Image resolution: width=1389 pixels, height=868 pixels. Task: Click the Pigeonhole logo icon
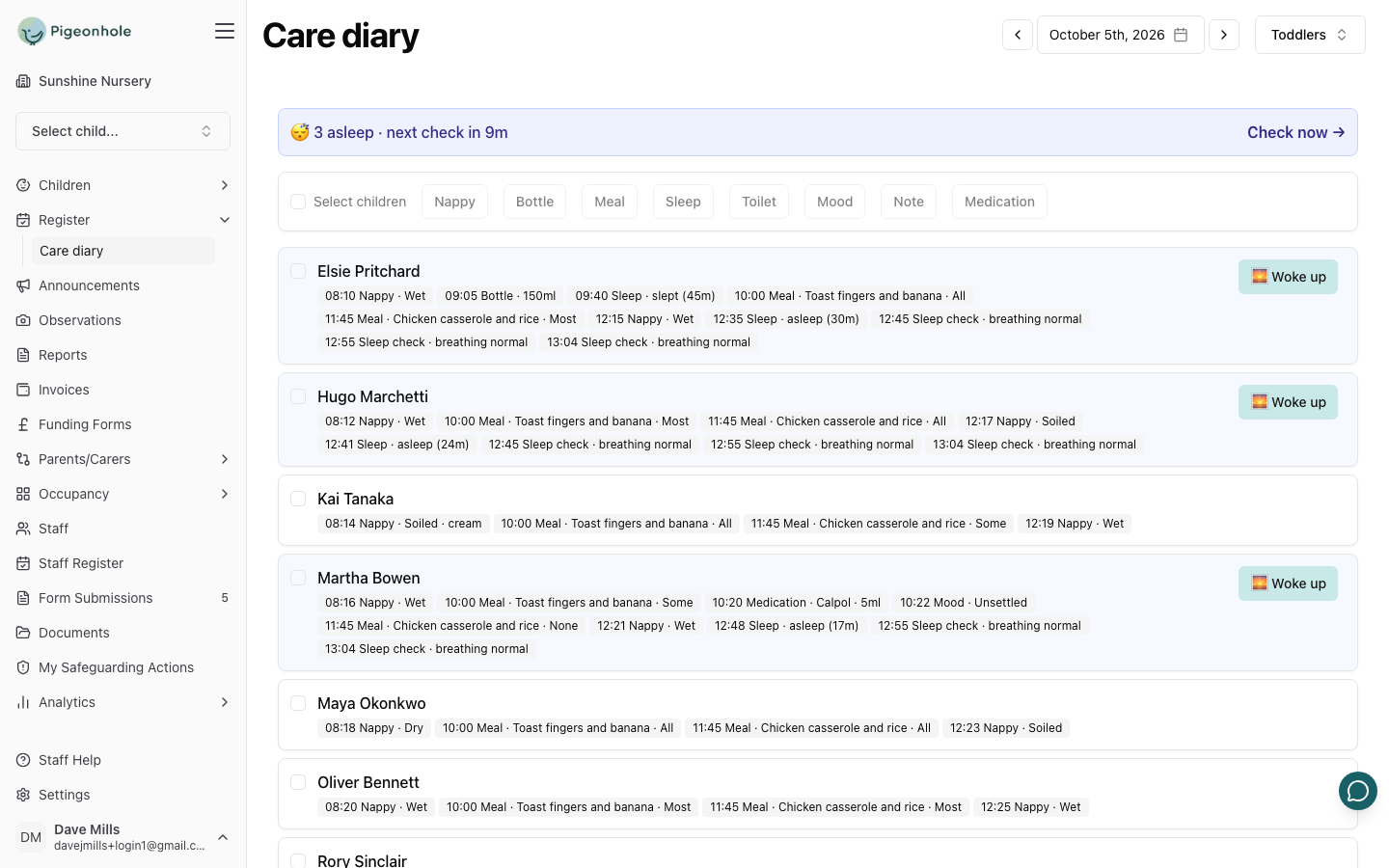(x=32, y=31)
